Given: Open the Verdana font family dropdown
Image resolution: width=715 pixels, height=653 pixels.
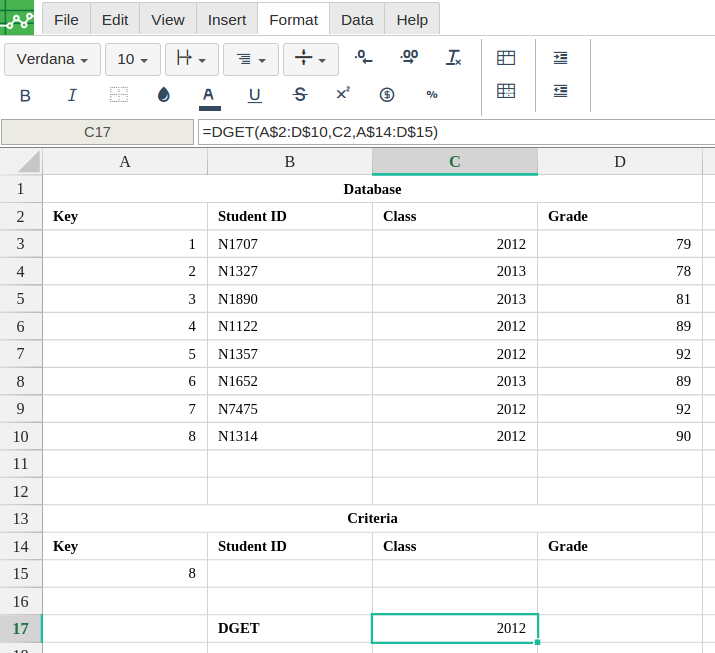Looking at the screenshot, I should click(x=52, y=59).
